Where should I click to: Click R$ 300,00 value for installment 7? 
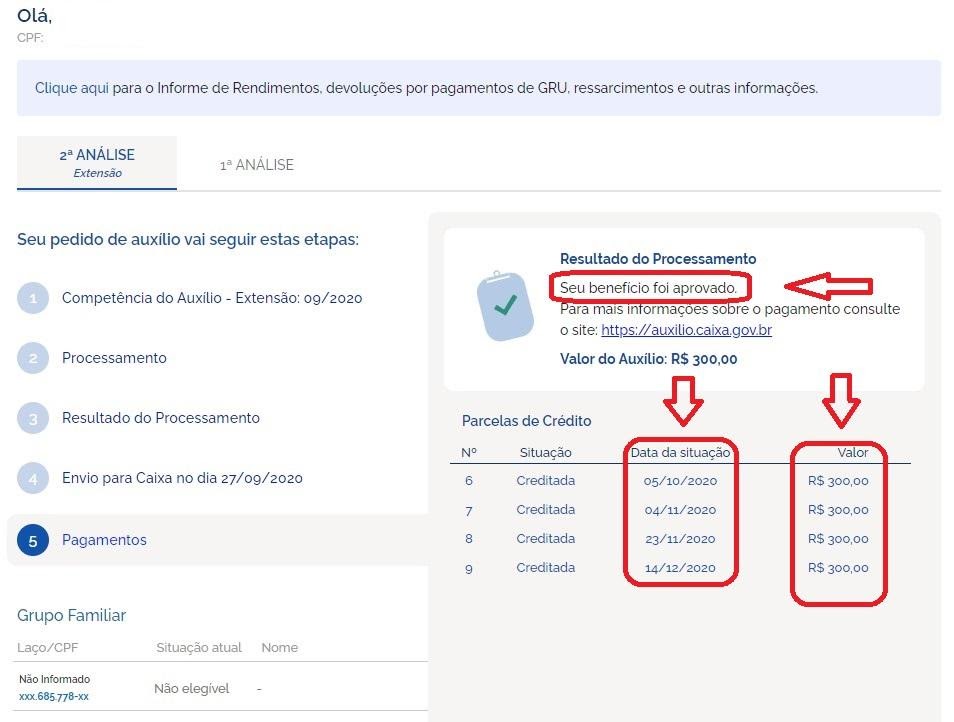(838, 510)
